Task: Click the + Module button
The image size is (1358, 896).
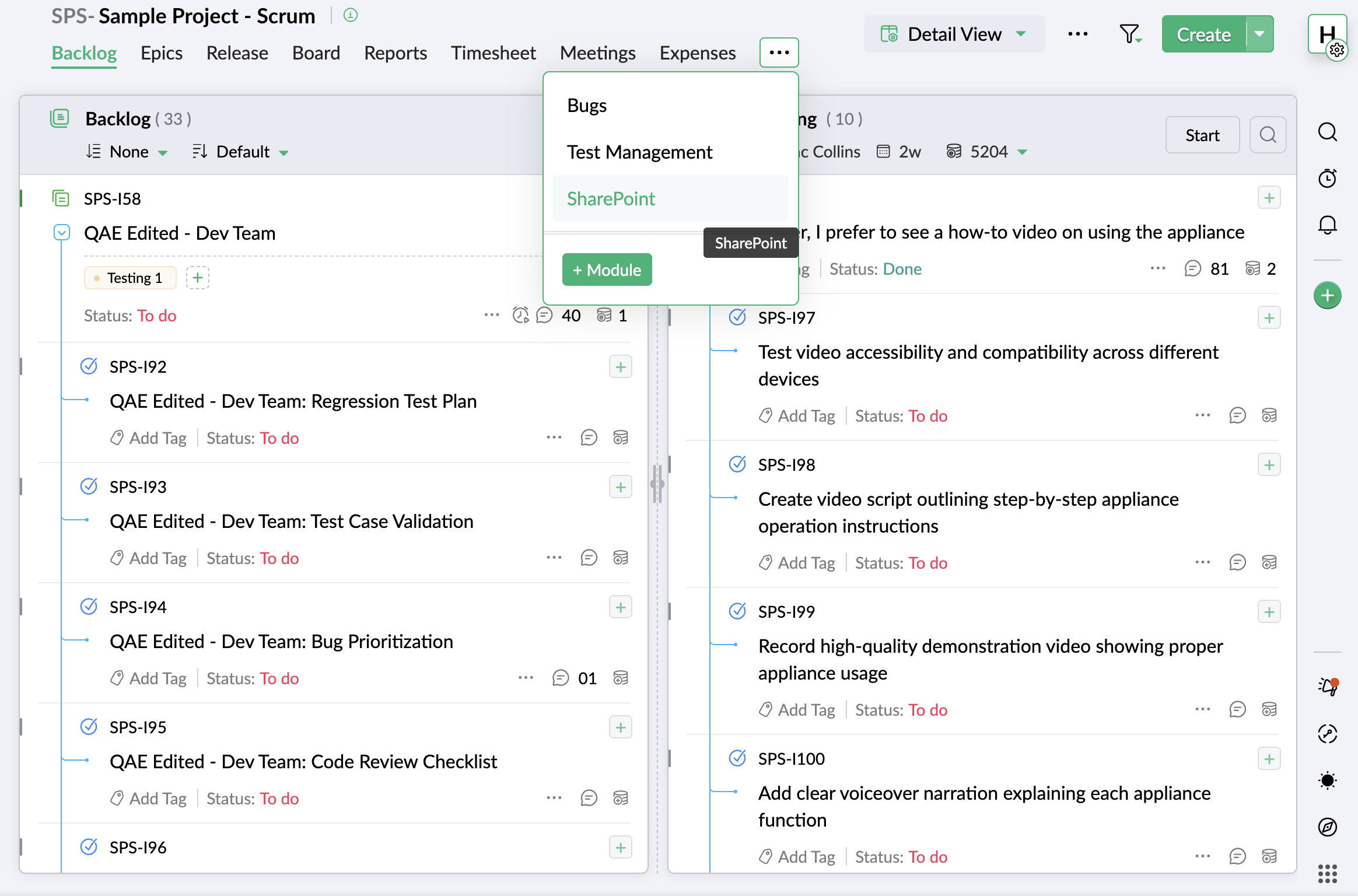Action: (x=607, y=269)
